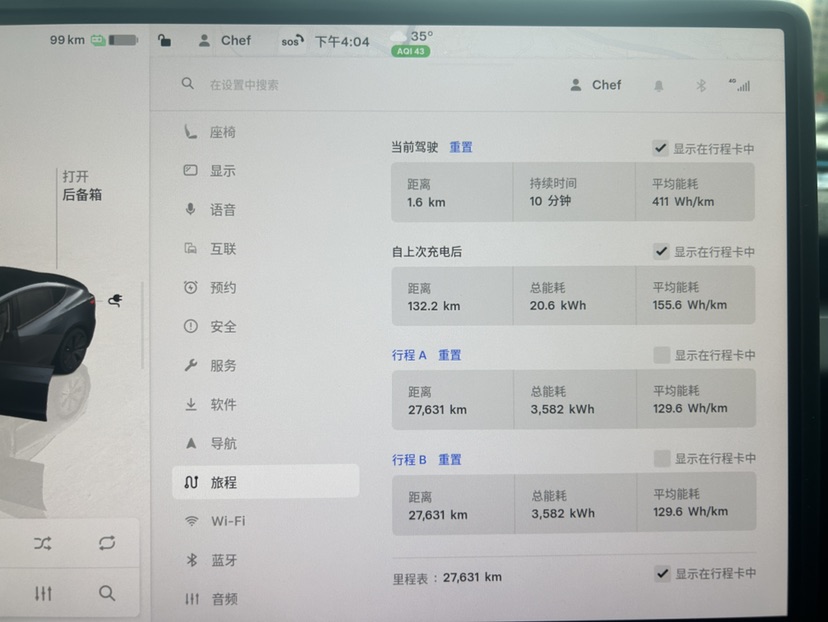Click the notification bell icon

pos(658,86)
